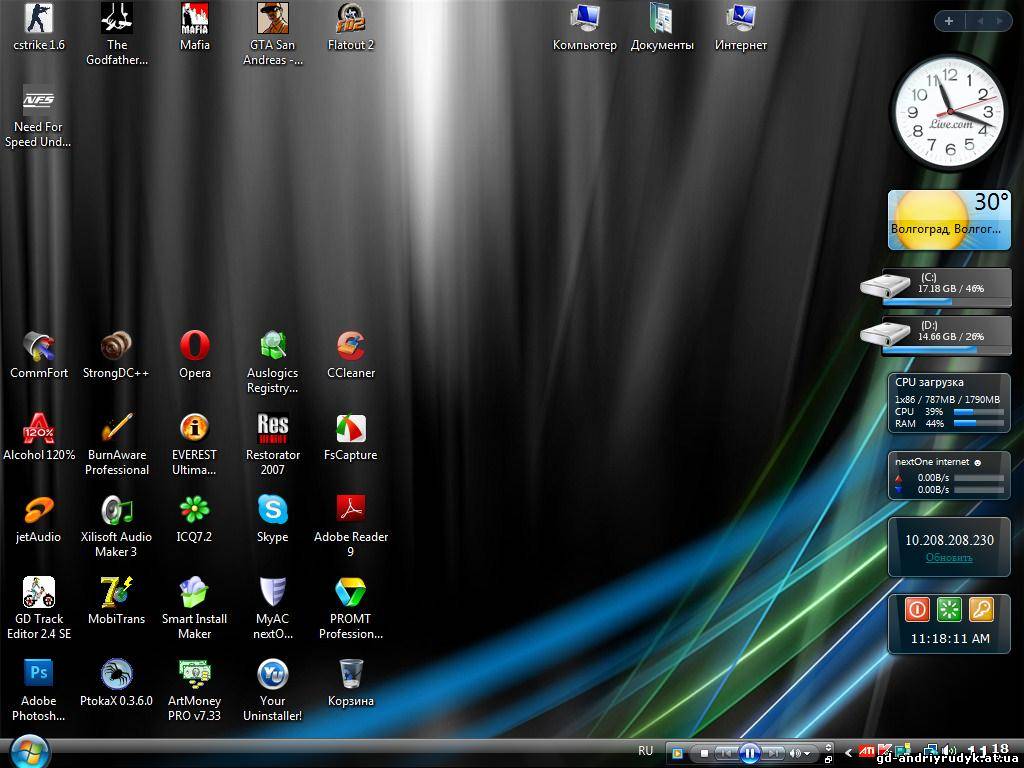The width and height of the screenshot is (1024, 768).
Task: Select the C: drive gadget entry
Action: (x=935, y=287)
